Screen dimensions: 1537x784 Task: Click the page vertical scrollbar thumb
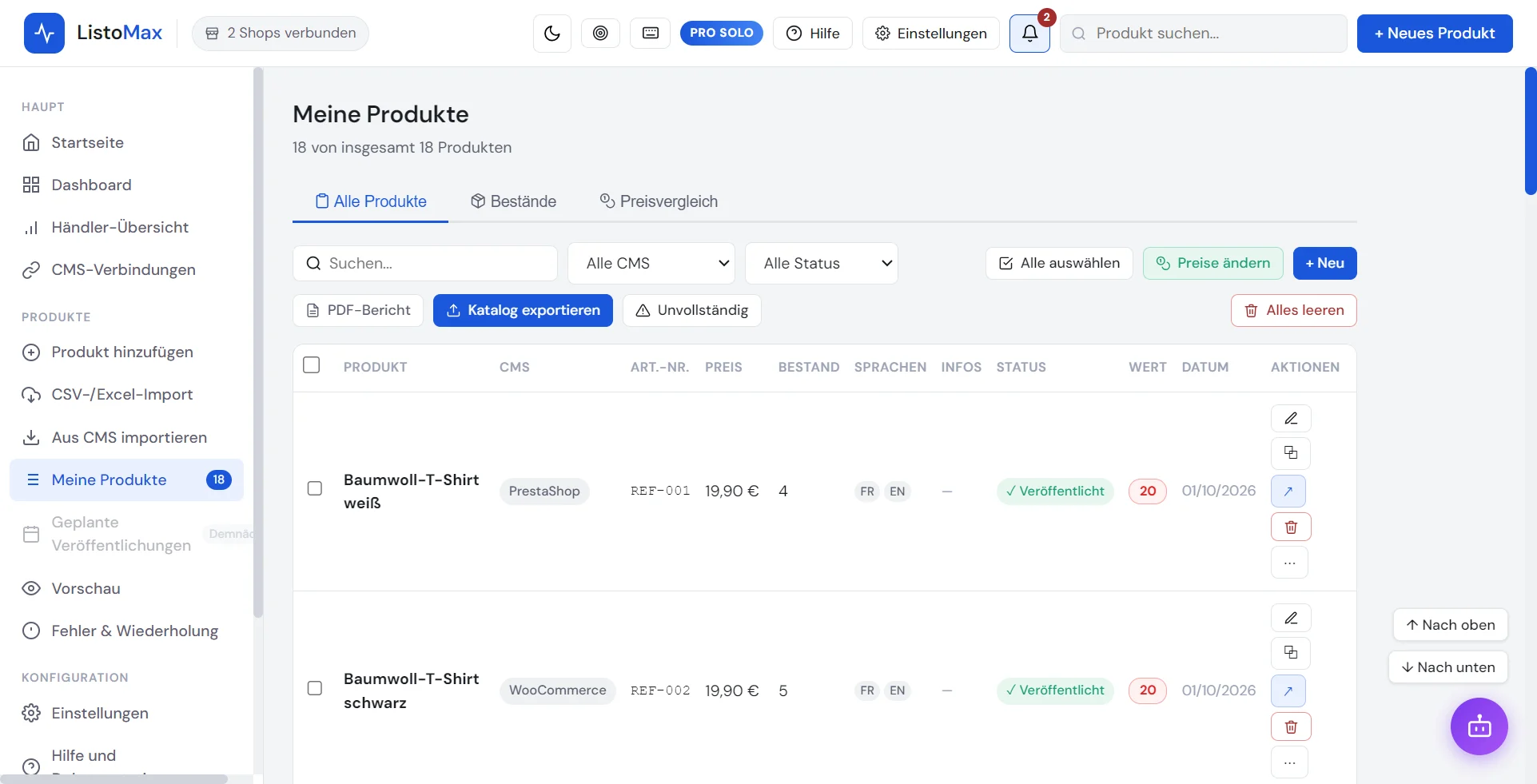(1531, 131)
